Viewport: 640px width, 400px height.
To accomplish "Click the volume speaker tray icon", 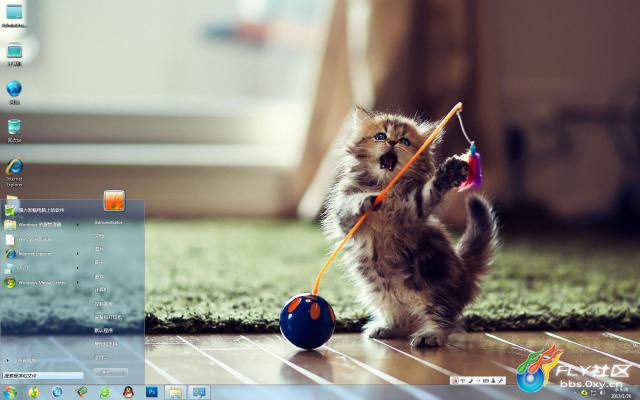I will click(602, 393).
